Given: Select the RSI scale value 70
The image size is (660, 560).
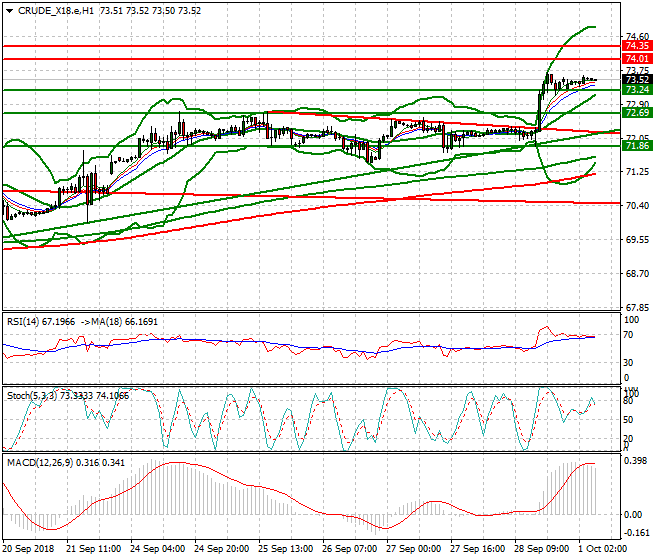Looking at the screenshot, I should point(628,335).
